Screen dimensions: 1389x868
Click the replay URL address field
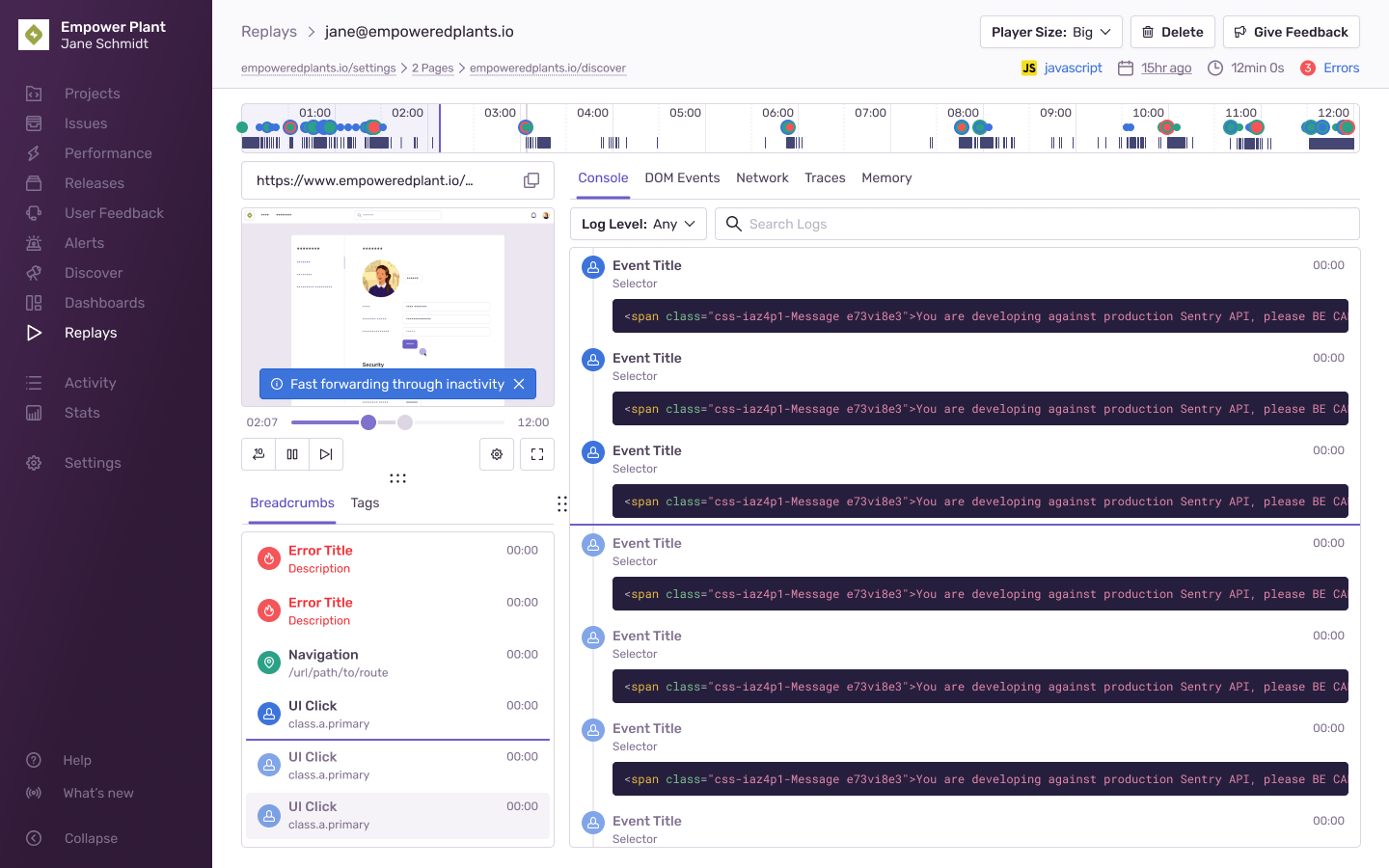(x=397, y=180)
